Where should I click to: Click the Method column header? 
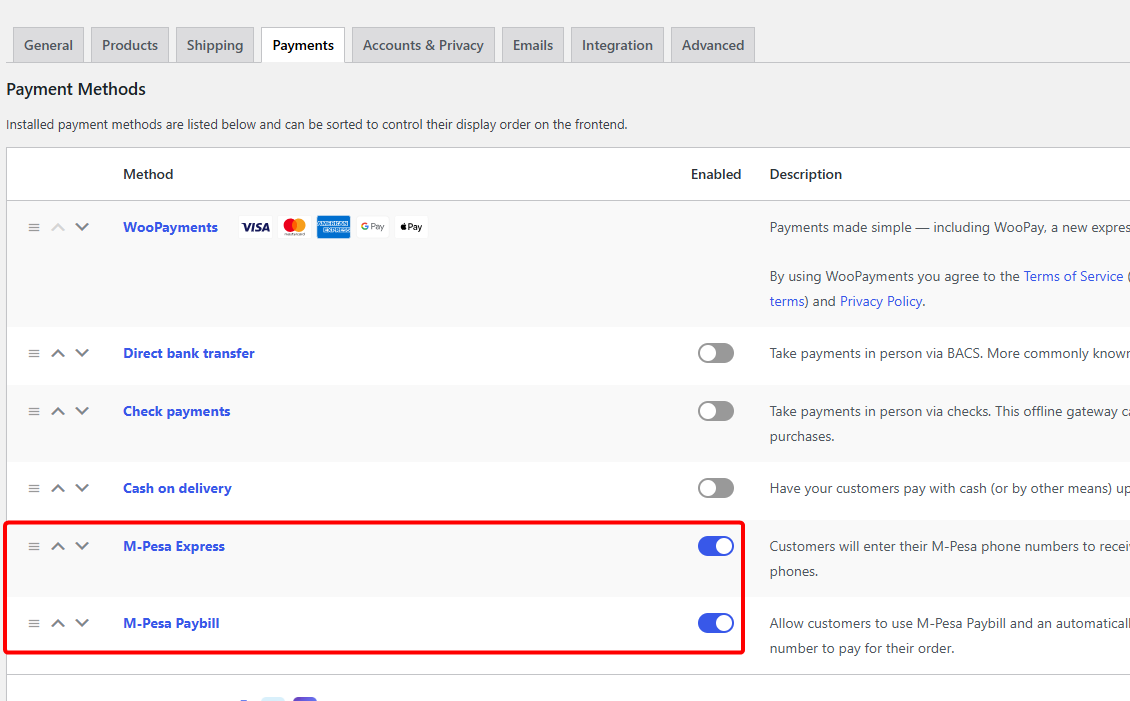148,174
